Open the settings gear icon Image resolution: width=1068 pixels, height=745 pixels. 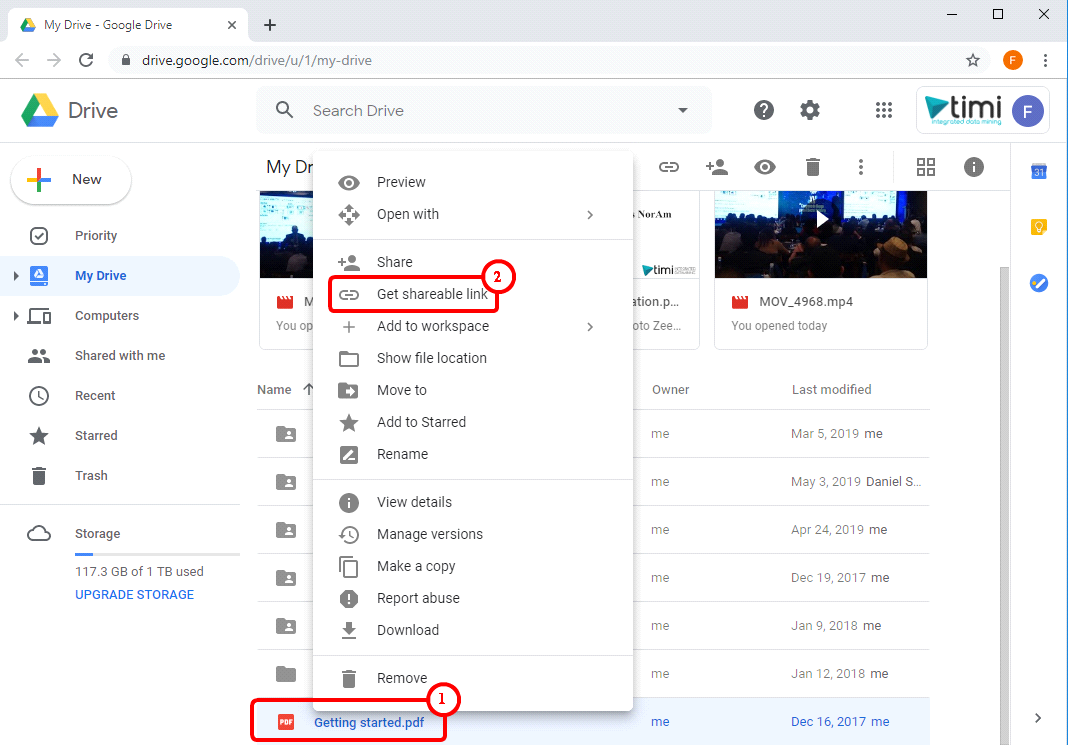tap(809, 110)
